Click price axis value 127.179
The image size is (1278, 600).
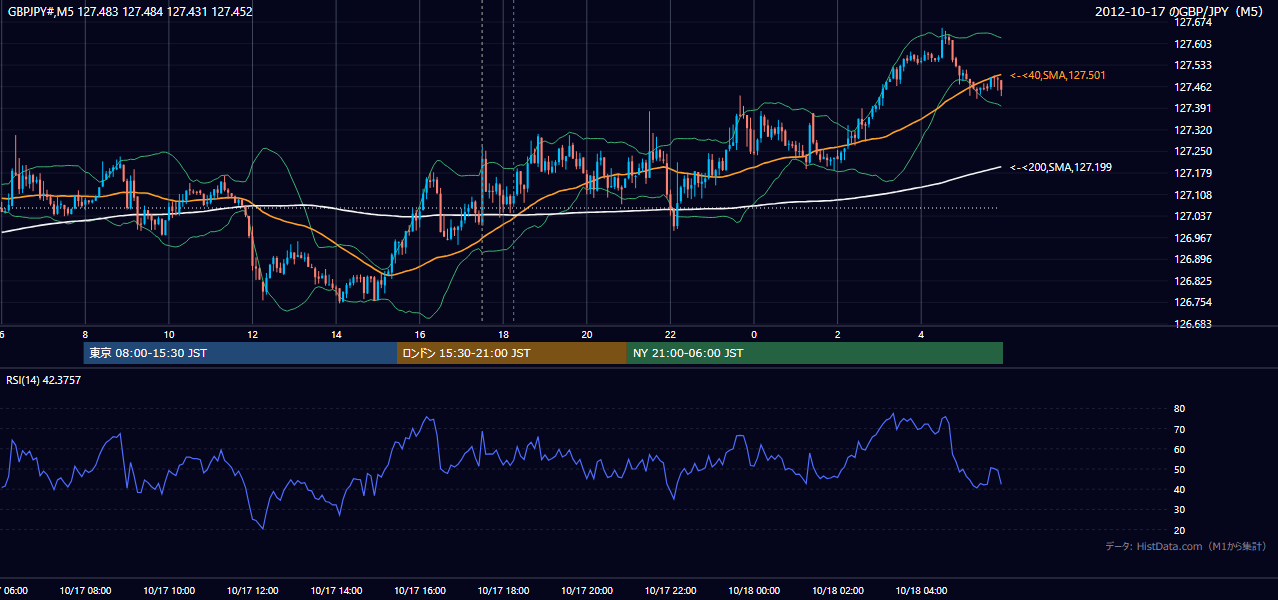(1194, 174)
